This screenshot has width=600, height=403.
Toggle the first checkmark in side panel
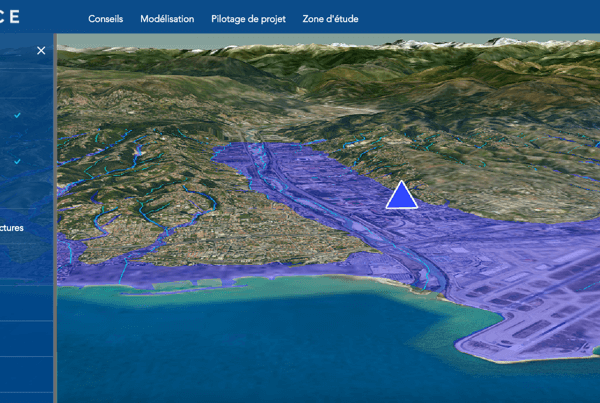coord(17,115)
